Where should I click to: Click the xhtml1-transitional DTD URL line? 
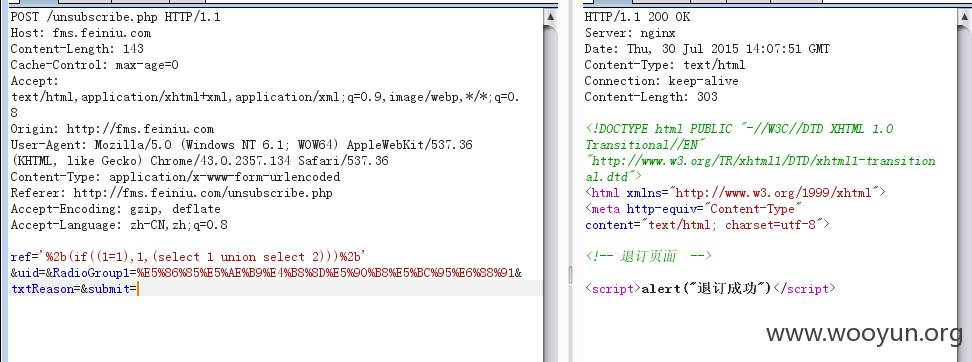coord(760,161)
